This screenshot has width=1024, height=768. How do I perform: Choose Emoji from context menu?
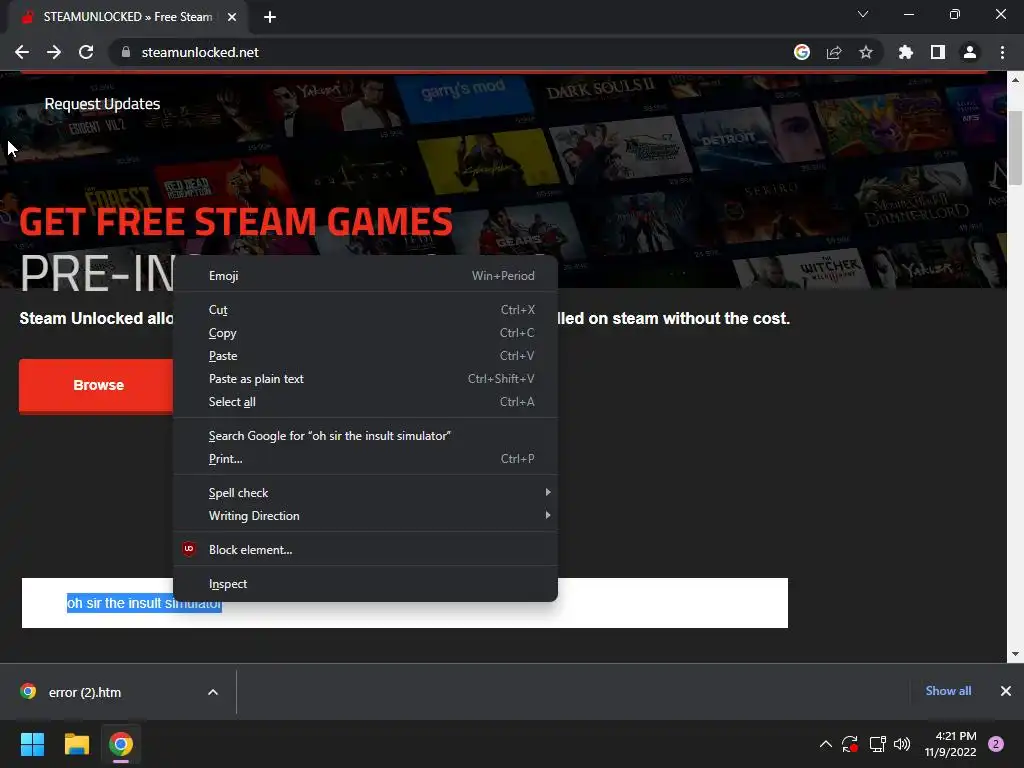[x=365, y=276]
